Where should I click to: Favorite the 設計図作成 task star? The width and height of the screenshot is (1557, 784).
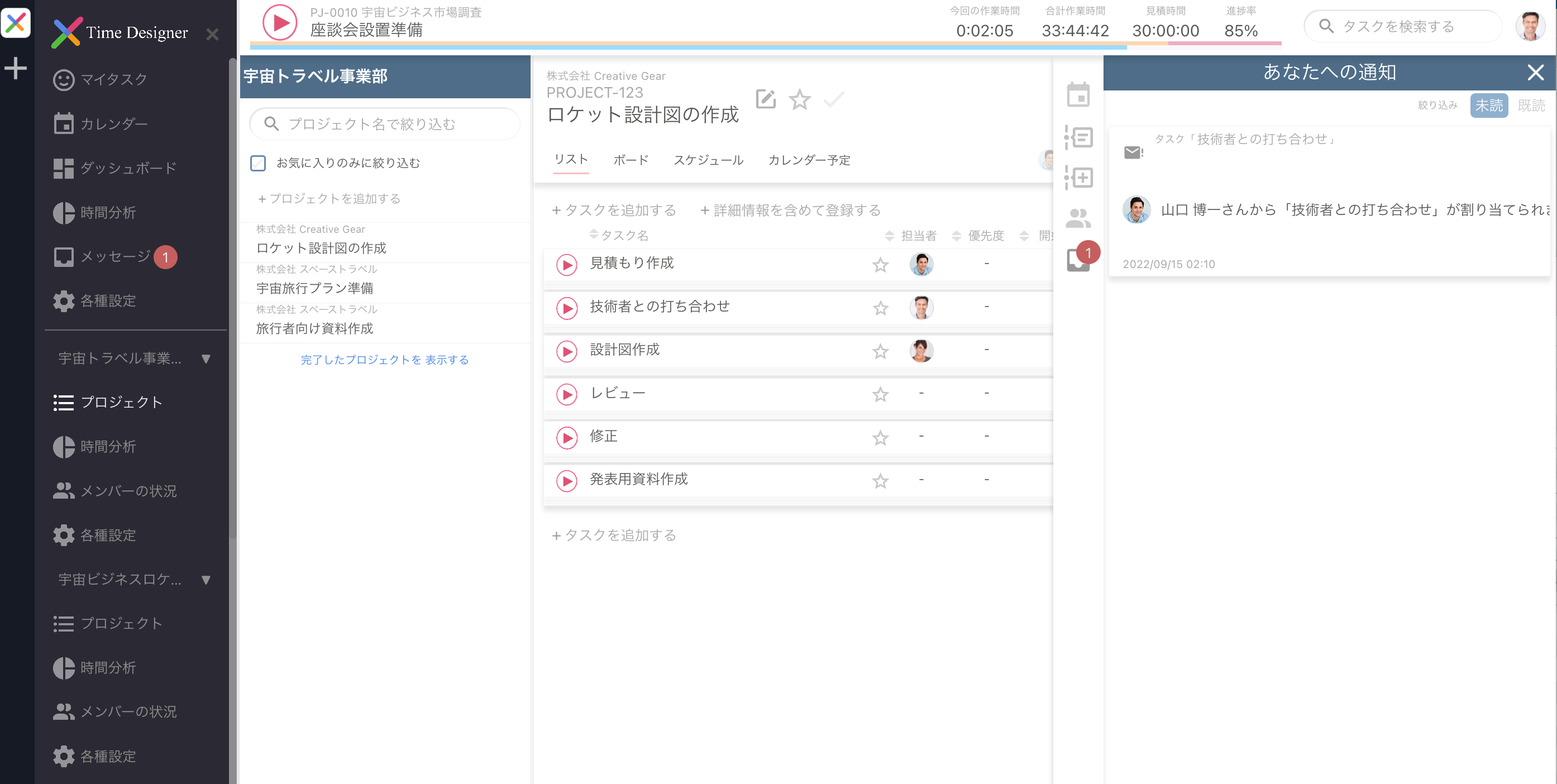point(880,352)
